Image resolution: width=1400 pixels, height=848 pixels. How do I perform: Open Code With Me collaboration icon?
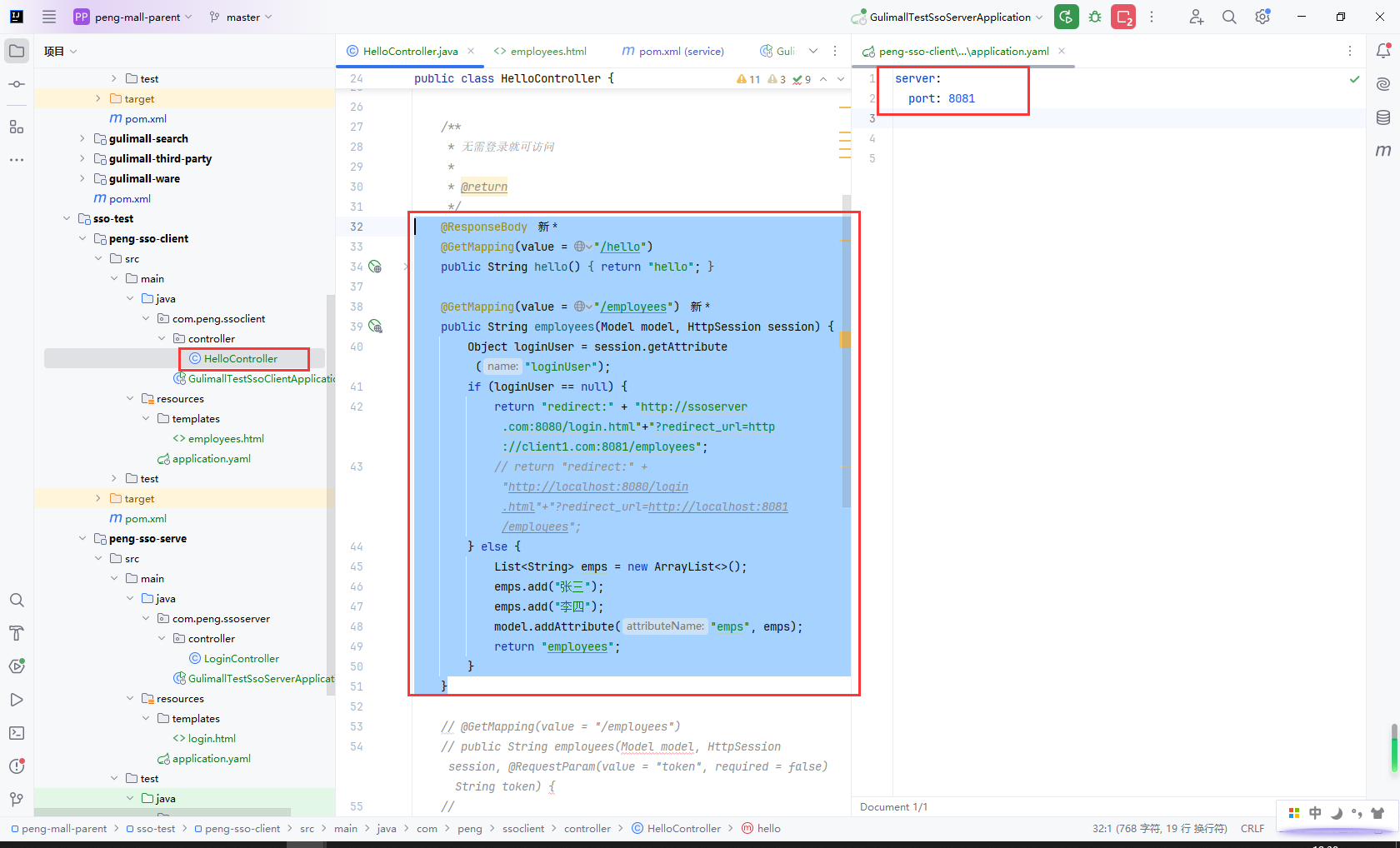1197,17
